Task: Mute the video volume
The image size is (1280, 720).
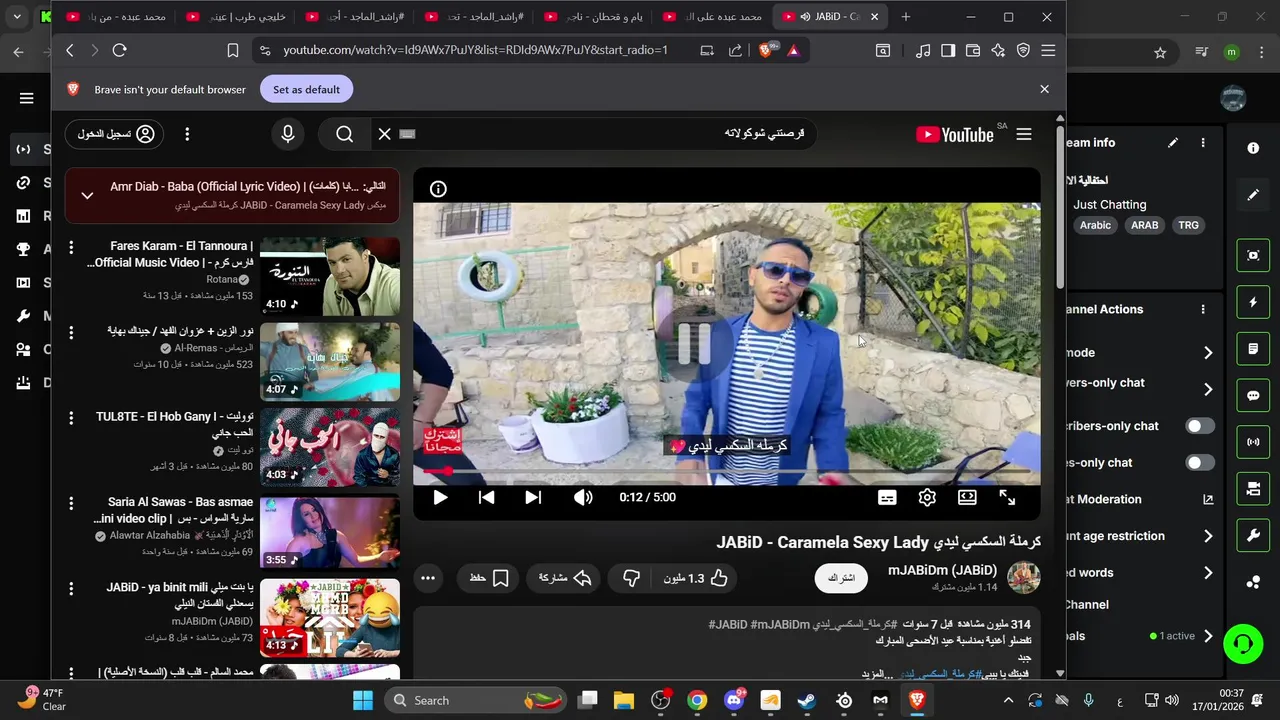Action: click(x=583, y=497)
